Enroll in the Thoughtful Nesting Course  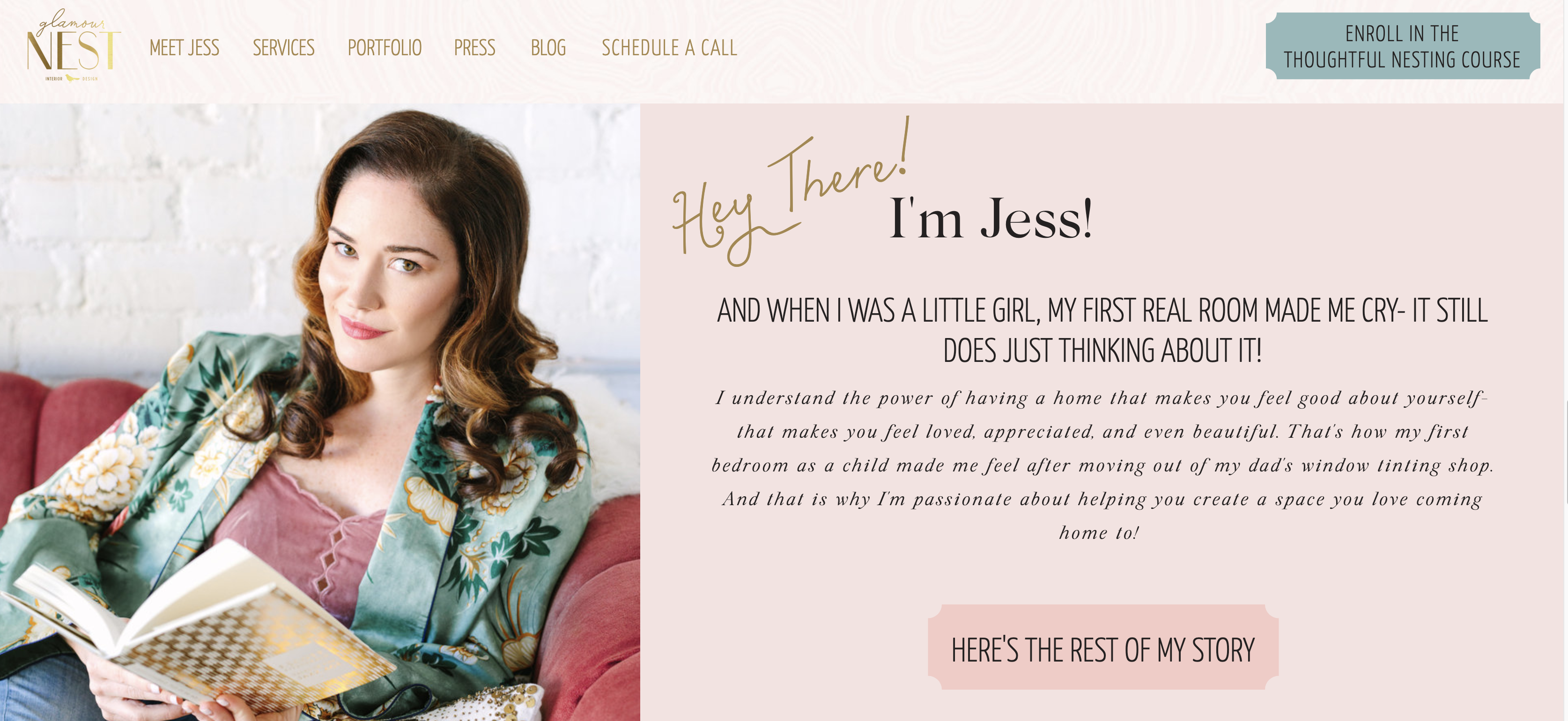(1402, 46)
